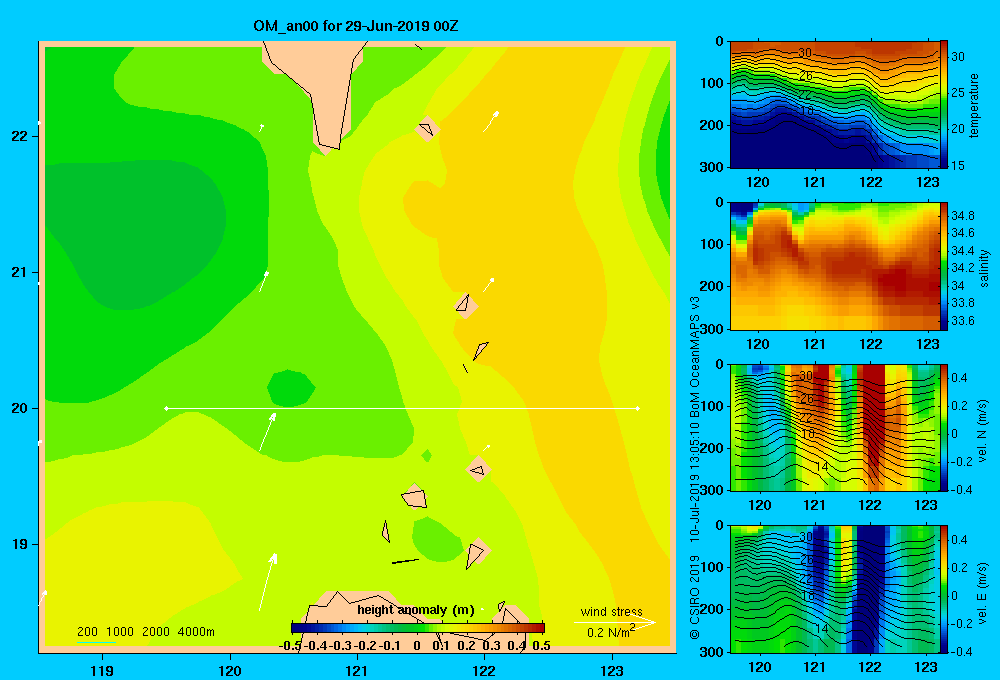1000x680 pixels.
Task: Click latitude label 20 on the main map axis
Action: coord(20,408)
